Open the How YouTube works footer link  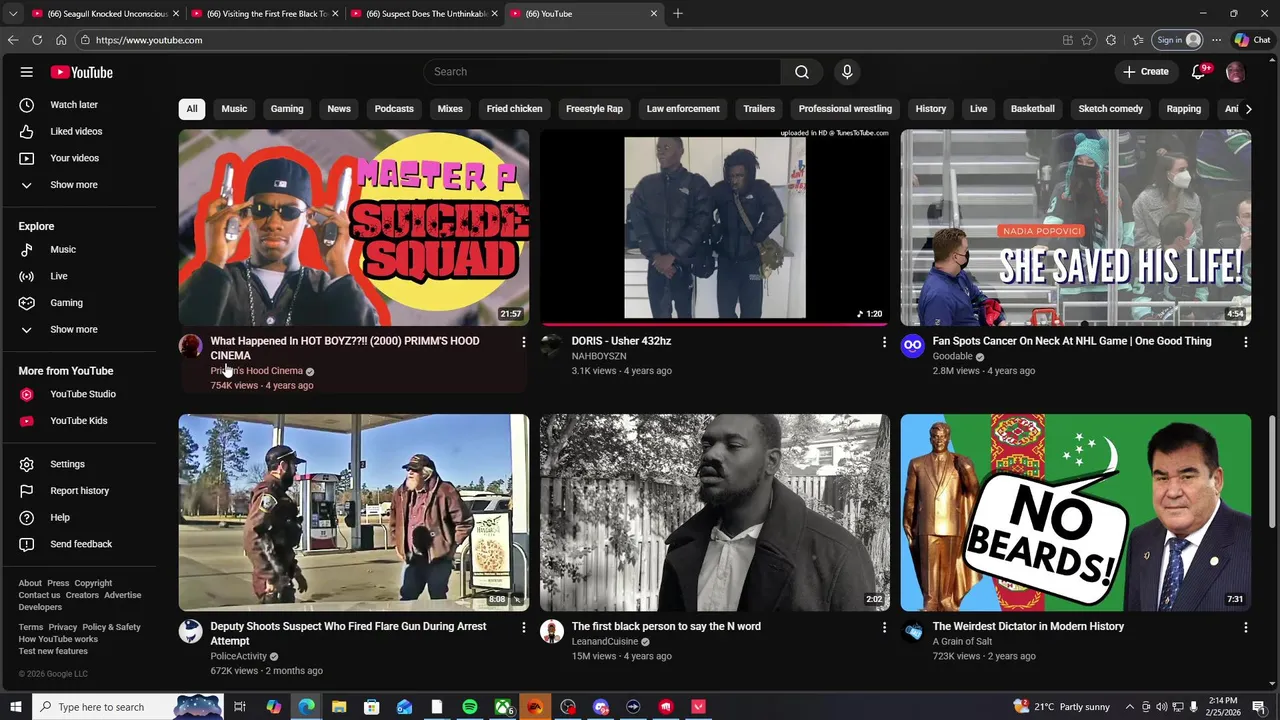click(58, 639)
